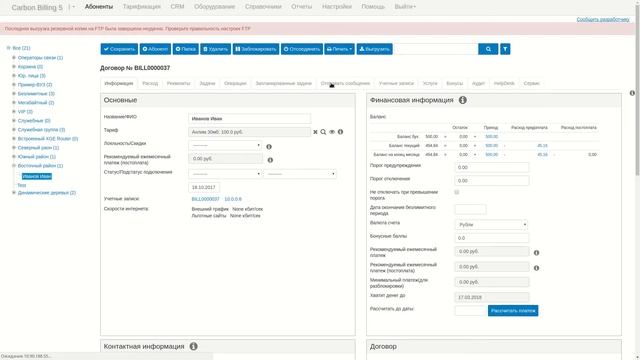Add a subscriber with Абонент button
Image resolution: width=640 pixels, height=360 pixels.
tap(155, 49)
